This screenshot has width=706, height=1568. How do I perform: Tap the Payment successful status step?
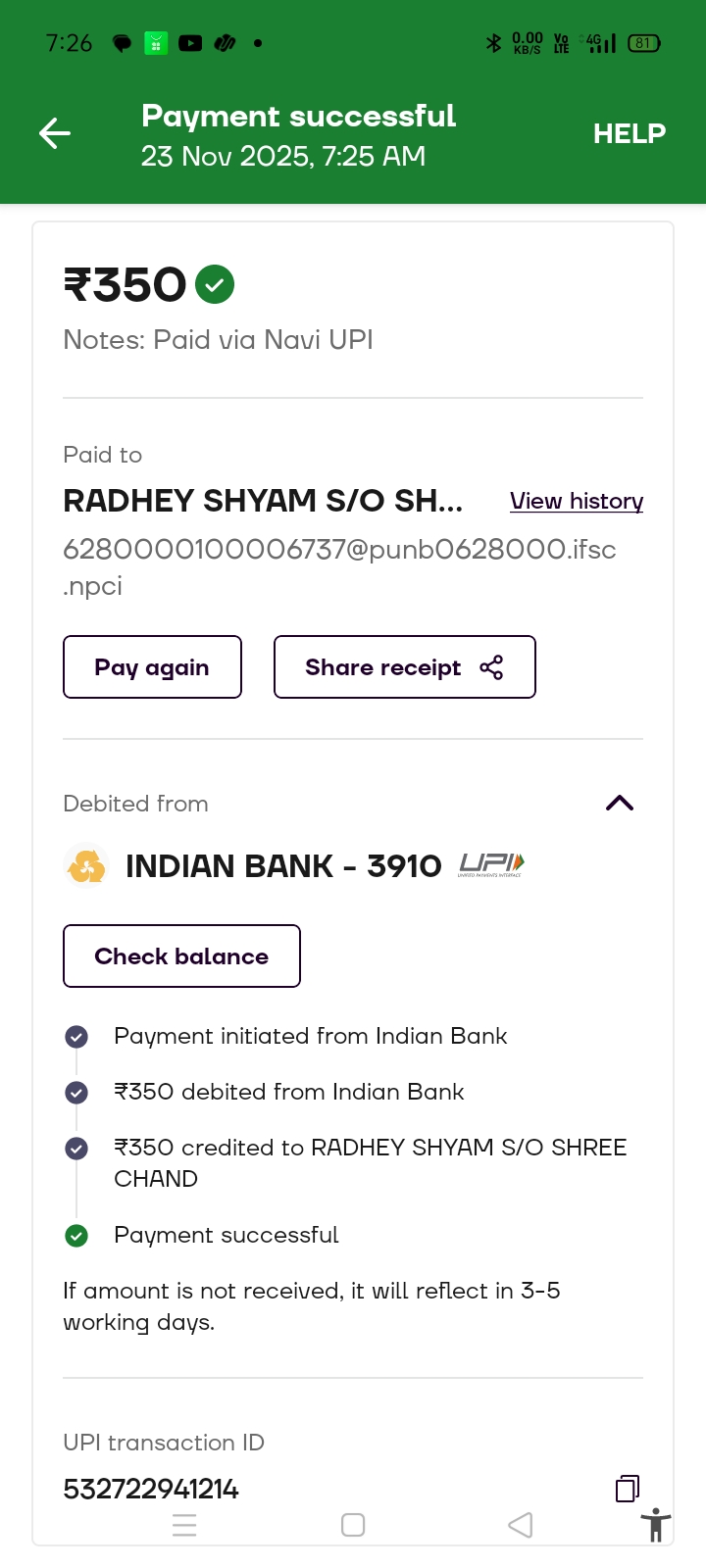click(x=226, y=1235)
